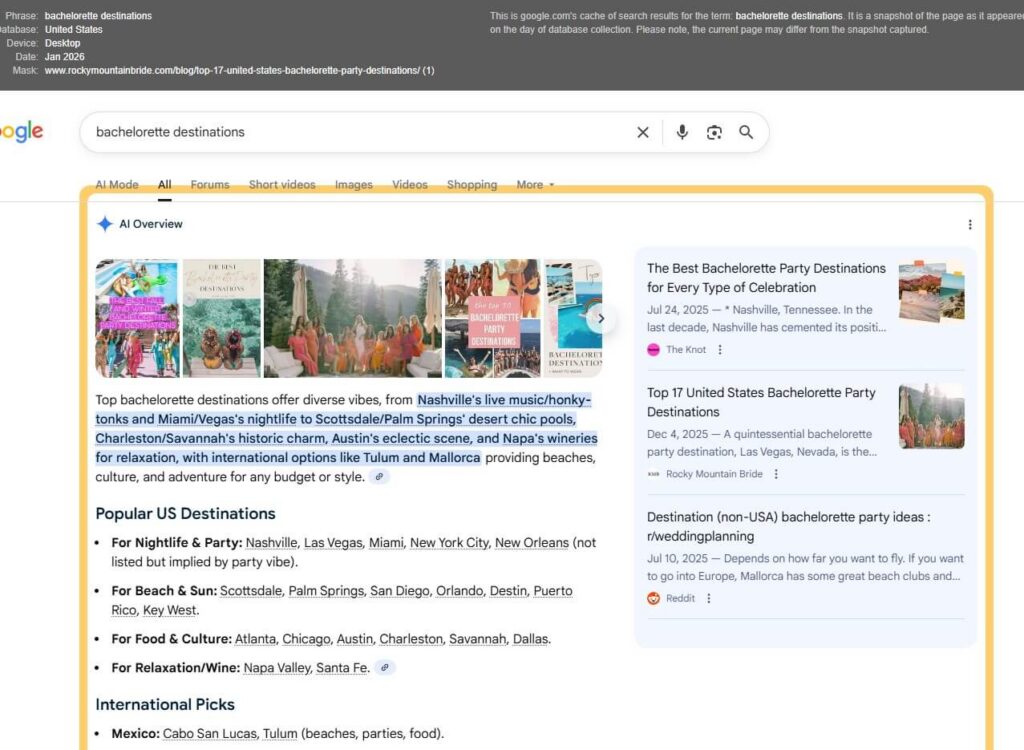1024x750 pixels.
Task: Open the Best Bachelorette Party Destinations article
Action: tap(766, 278)
